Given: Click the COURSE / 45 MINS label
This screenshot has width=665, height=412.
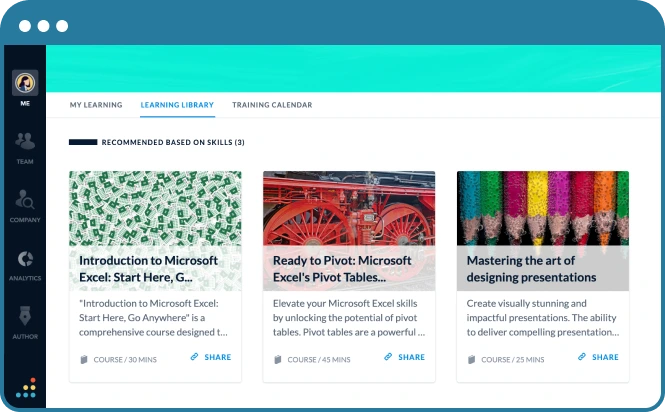Looking at the screenshot, I should (x=319, y=360).
